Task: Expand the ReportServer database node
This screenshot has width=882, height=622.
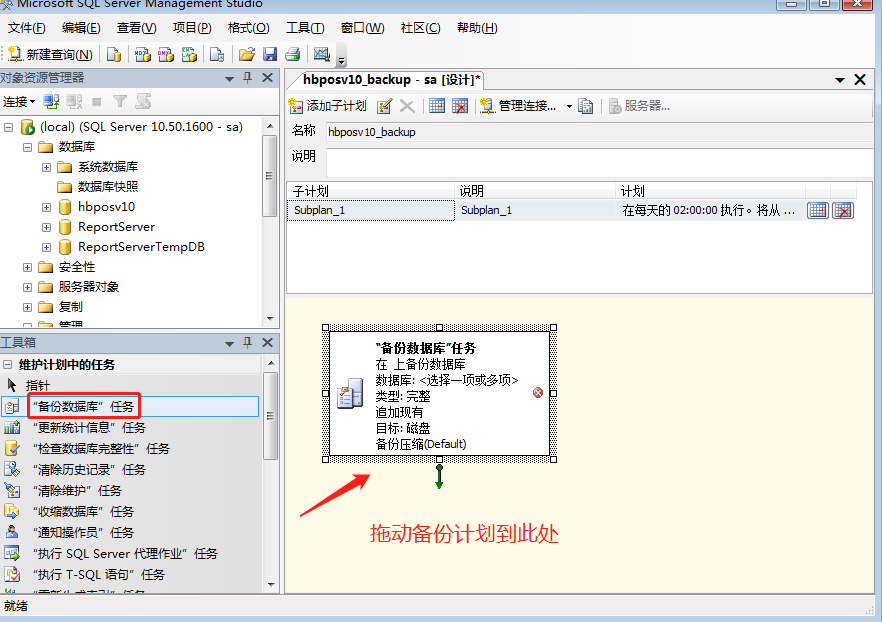Action: [x=46, y=227]
